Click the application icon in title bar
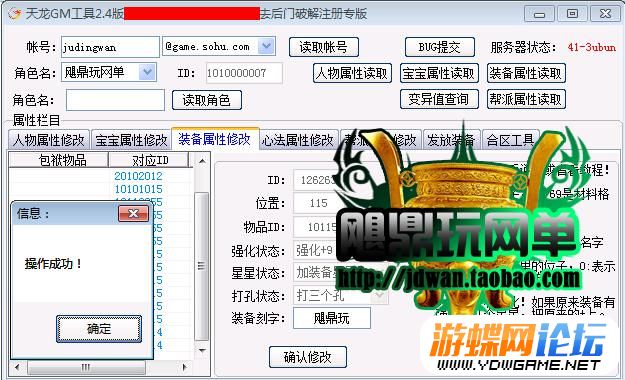The height and width of the screenshot is (380, 625). (15, 14)
